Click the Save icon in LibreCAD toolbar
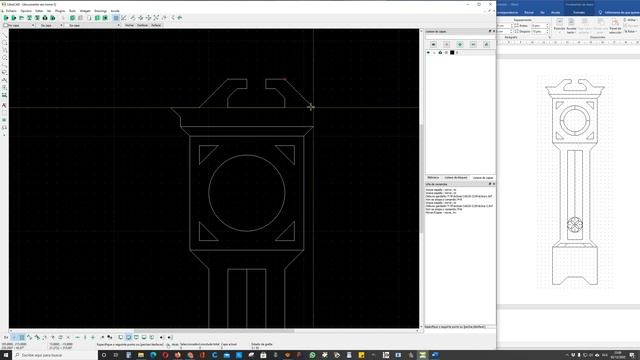Viewport: 640px width, 360px height. click(29, 18)
